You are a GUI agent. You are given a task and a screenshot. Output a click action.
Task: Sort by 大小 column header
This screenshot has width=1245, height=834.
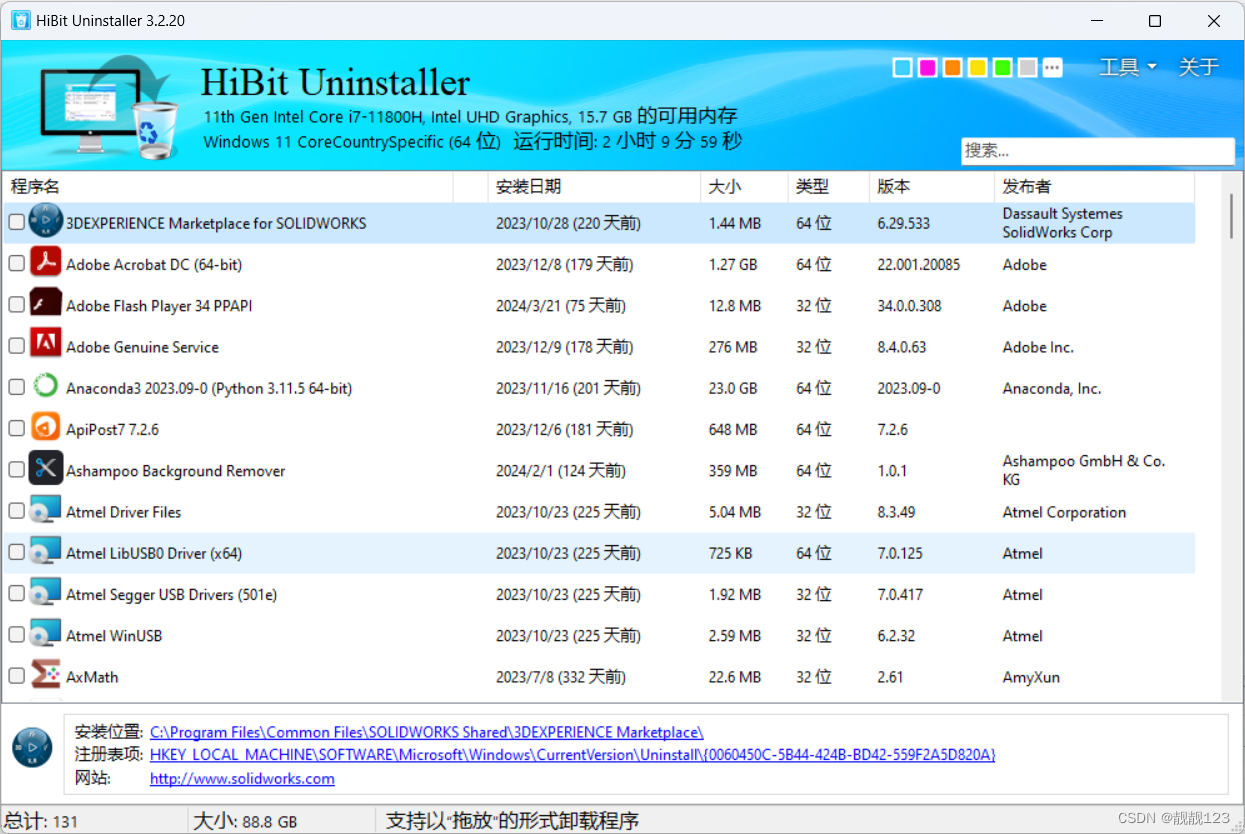744,186
